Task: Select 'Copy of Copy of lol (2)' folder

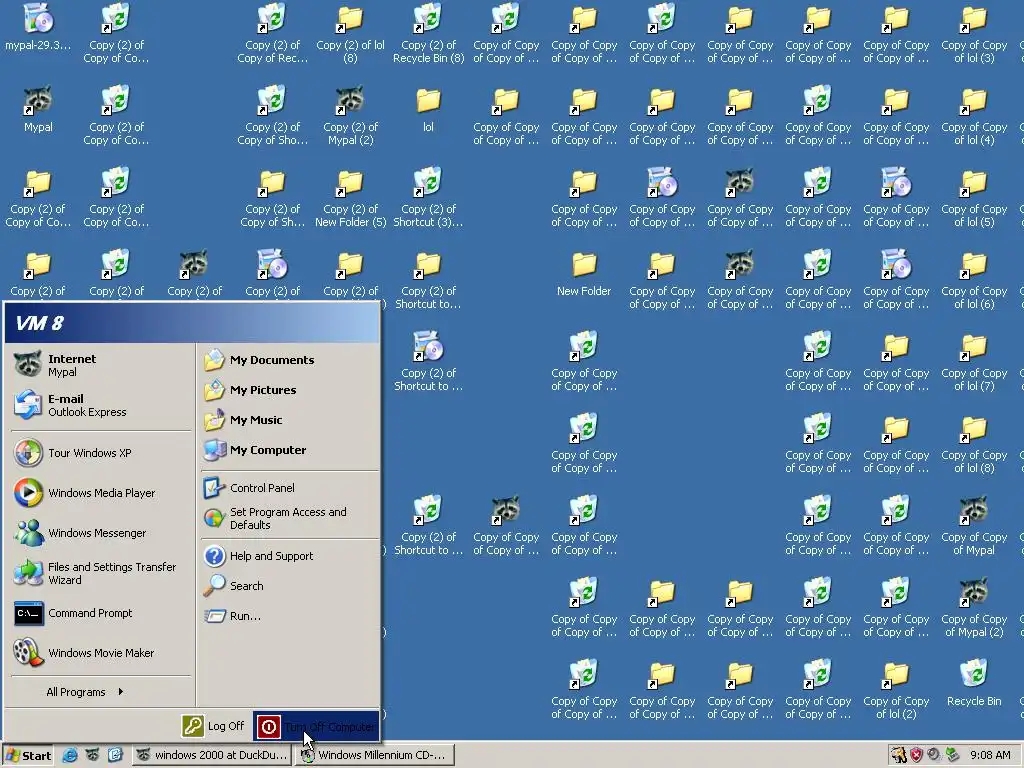Action: (x=896, y=690)
